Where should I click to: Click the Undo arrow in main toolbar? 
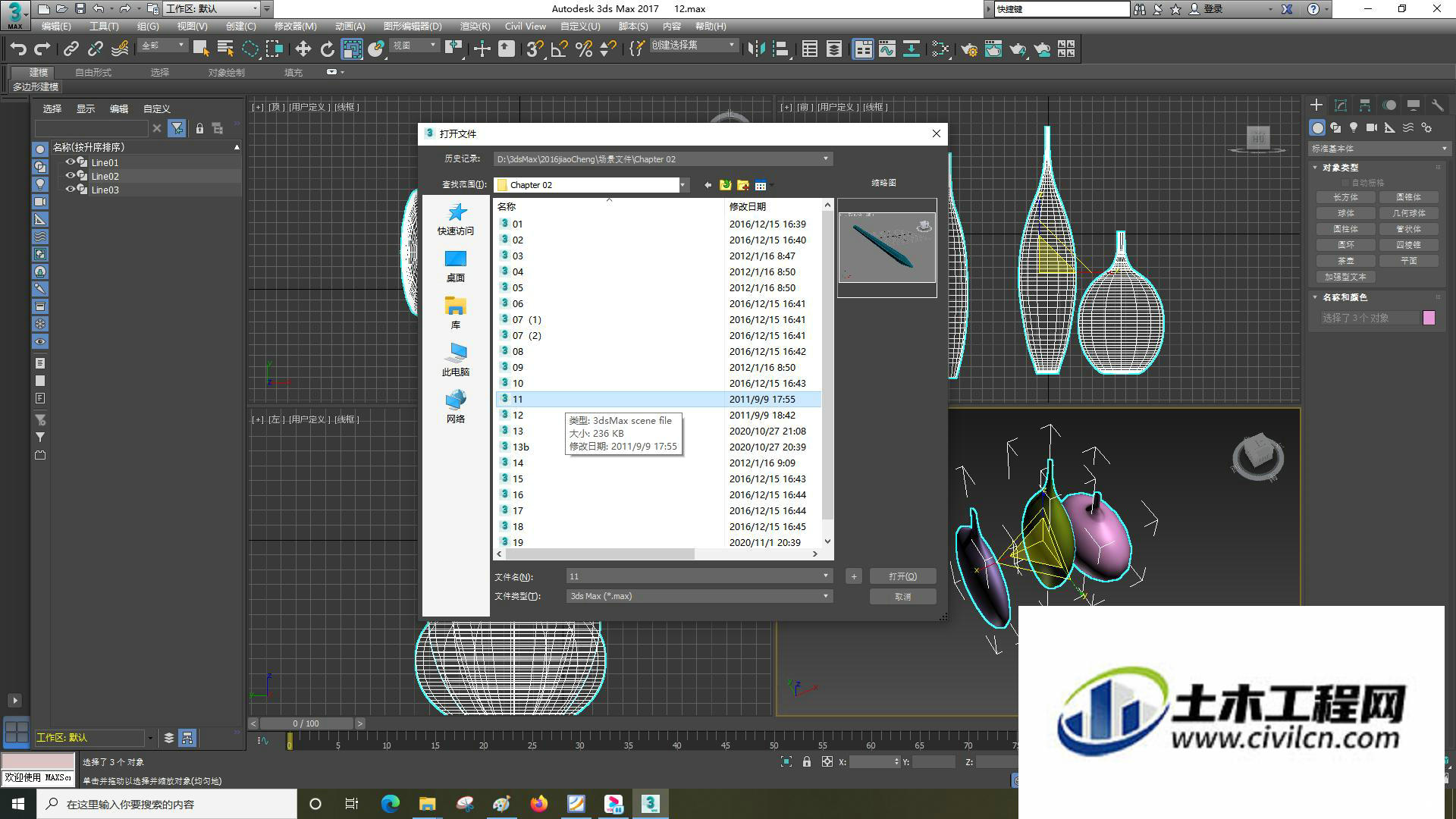[x=18, y=49]
